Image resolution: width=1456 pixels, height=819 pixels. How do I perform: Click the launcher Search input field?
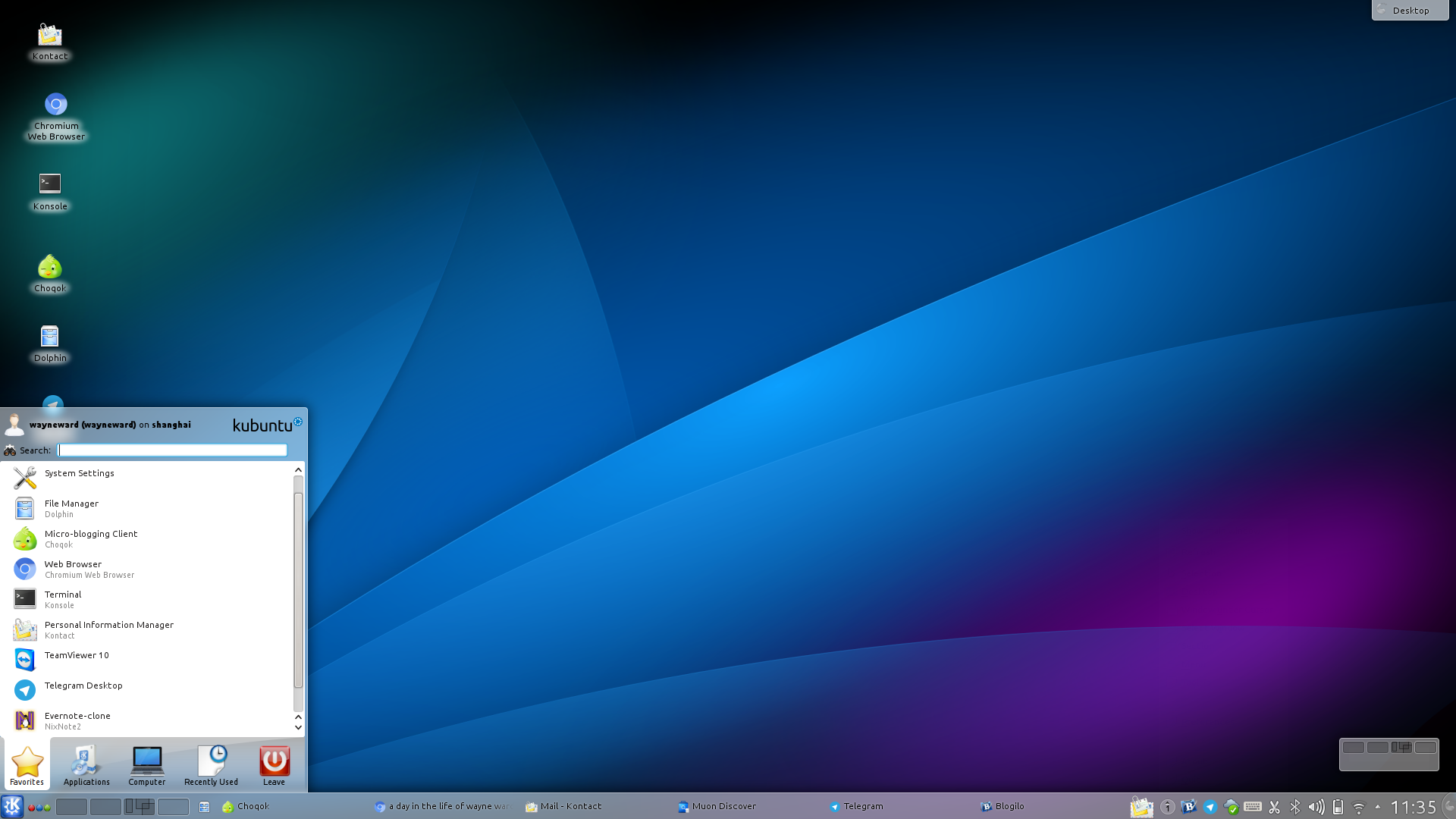173,450
